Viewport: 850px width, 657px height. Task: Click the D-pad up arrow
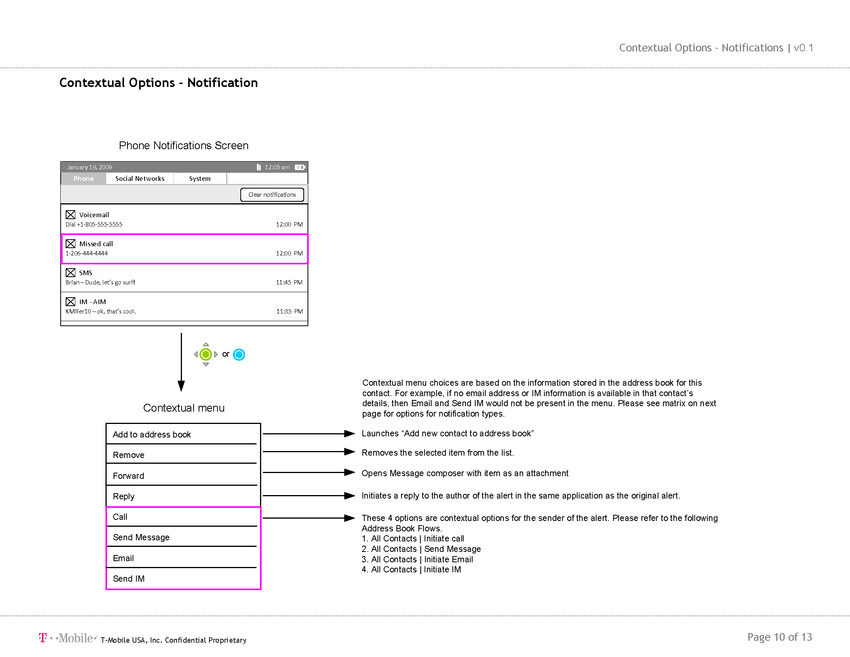coord(205,345)
